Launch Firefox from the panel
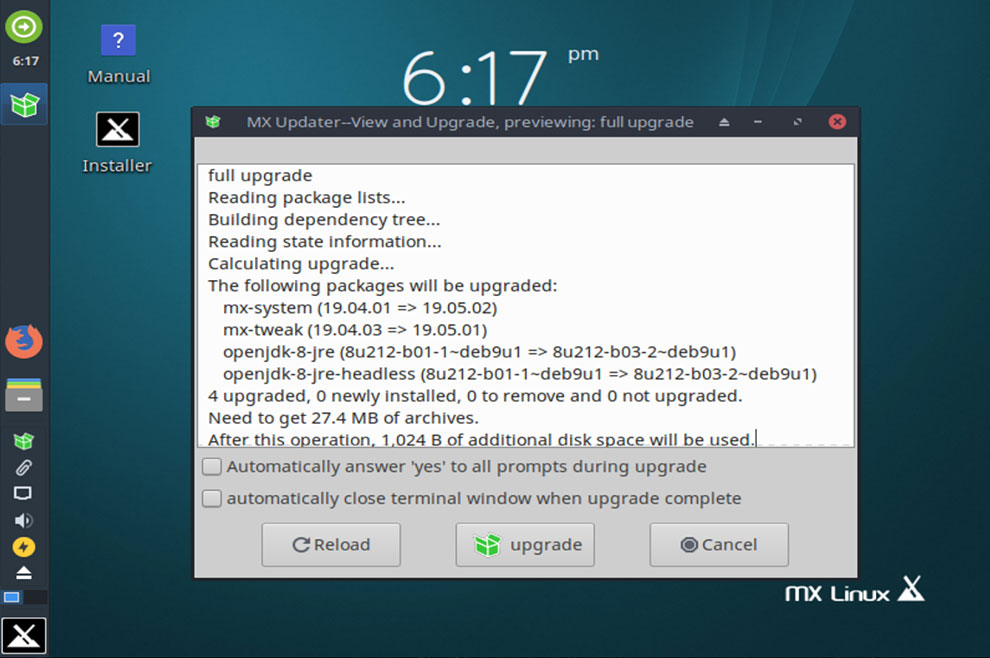Screen dimensions: 990x658 24,342
